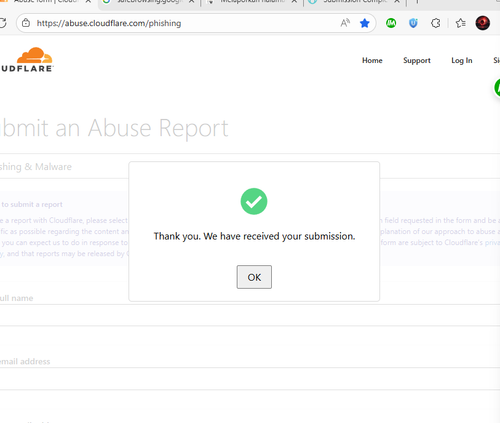Toggle the read aloud icon
500x423 pixels.
[345, 23]
